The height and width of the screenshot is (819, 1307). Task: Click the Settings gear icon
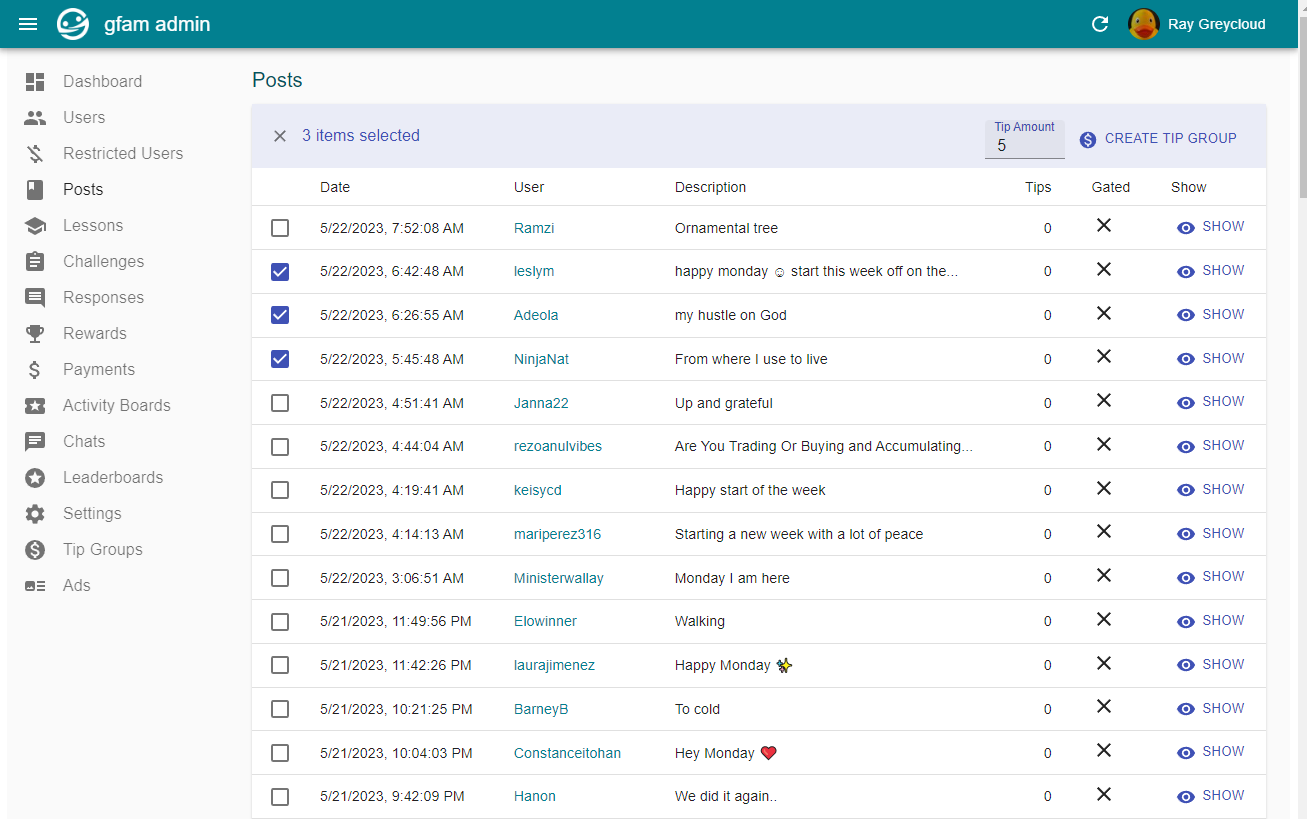35,514
